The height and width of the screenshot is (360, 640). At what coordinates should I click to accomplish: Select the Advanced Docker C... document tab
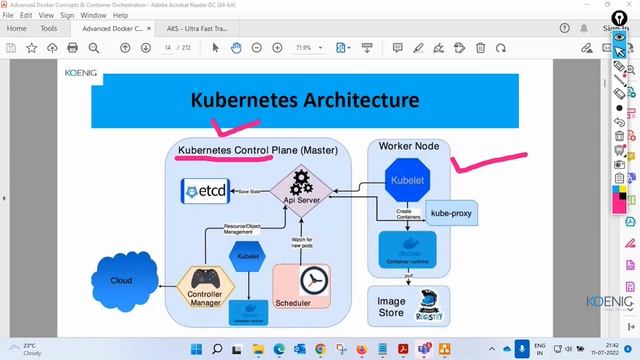click(112, 29)
